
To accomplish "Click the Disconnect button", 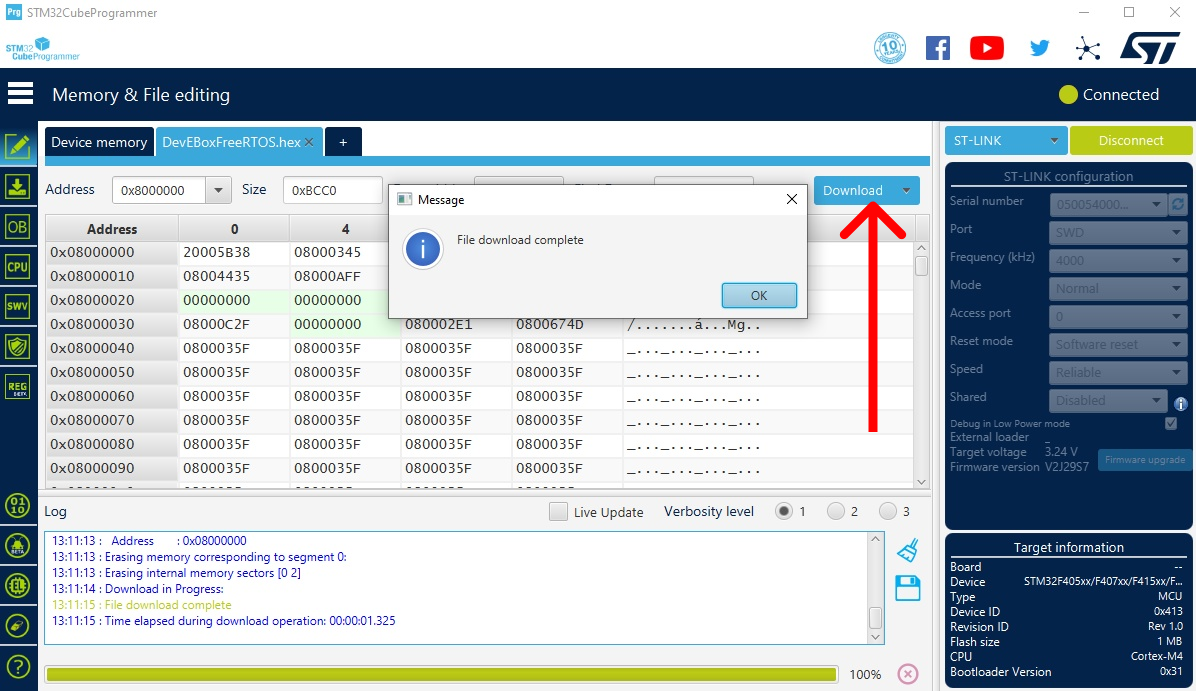I will 1130,140.
